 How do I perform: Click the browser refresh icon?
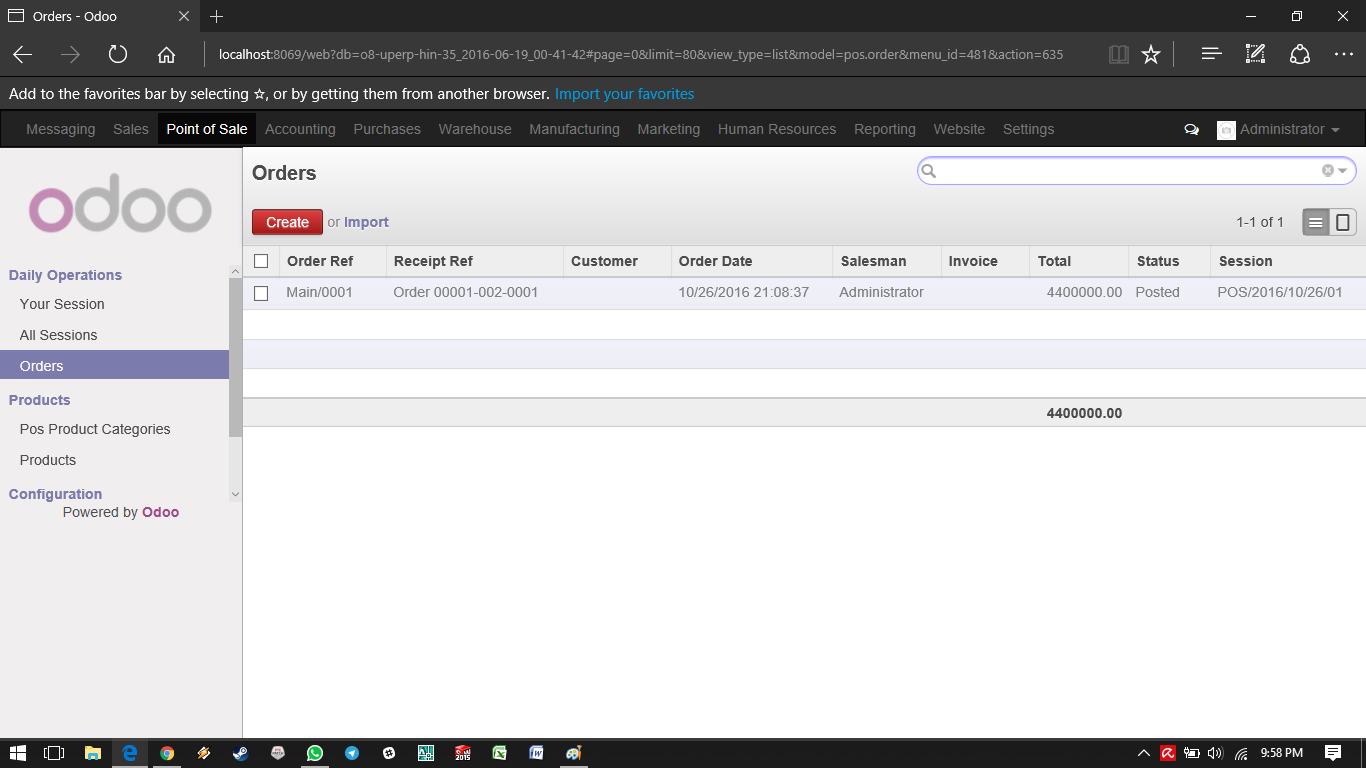pos(118,55)
